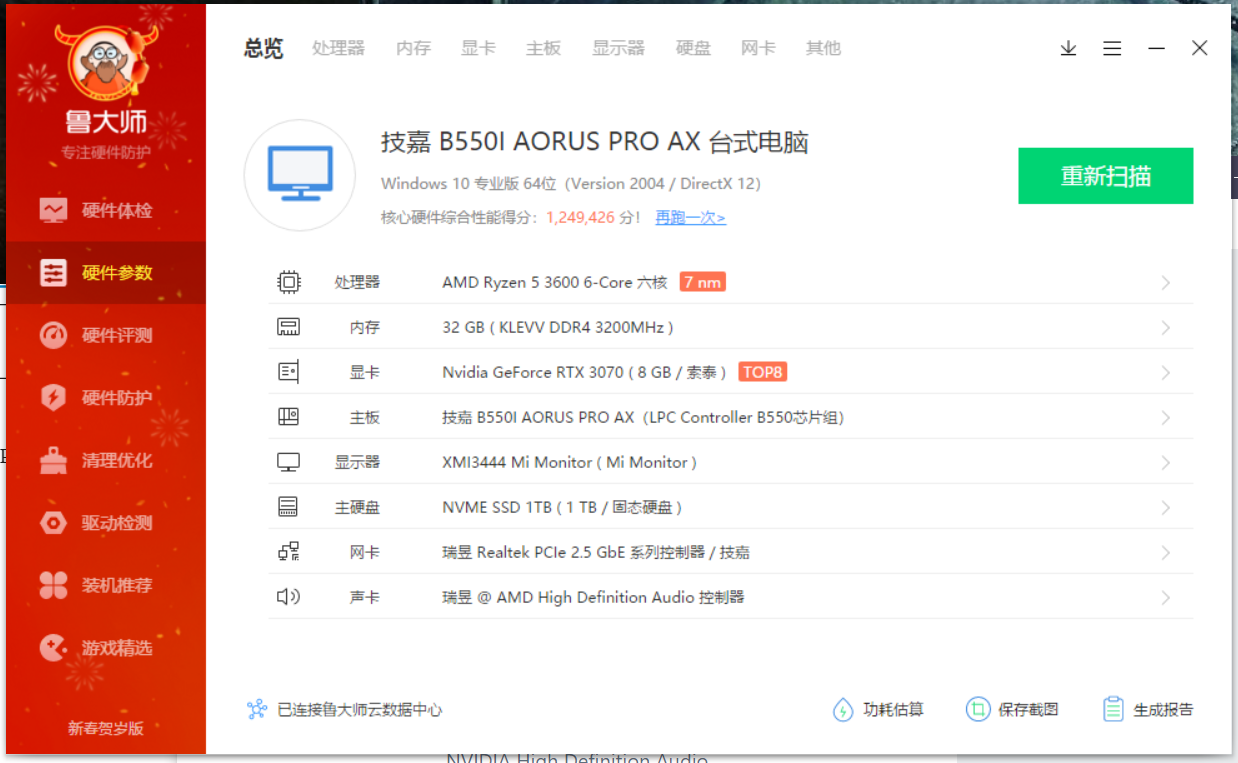Switch to the 内存 tab
Viewport: 1238px width, 763px height.
pyautogui.click(x=413, y=48)
